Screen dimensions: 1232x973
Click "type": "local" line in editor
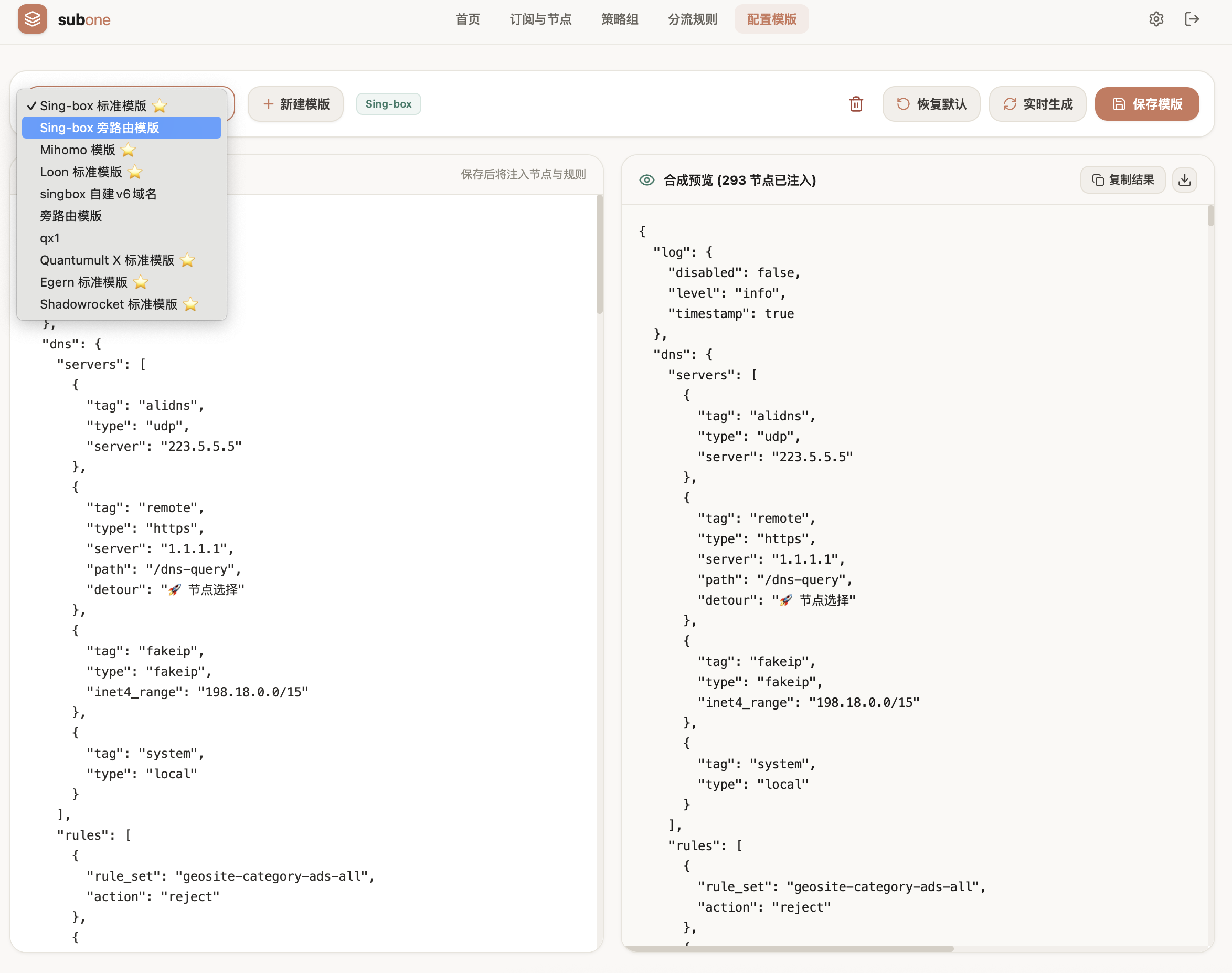142,774
